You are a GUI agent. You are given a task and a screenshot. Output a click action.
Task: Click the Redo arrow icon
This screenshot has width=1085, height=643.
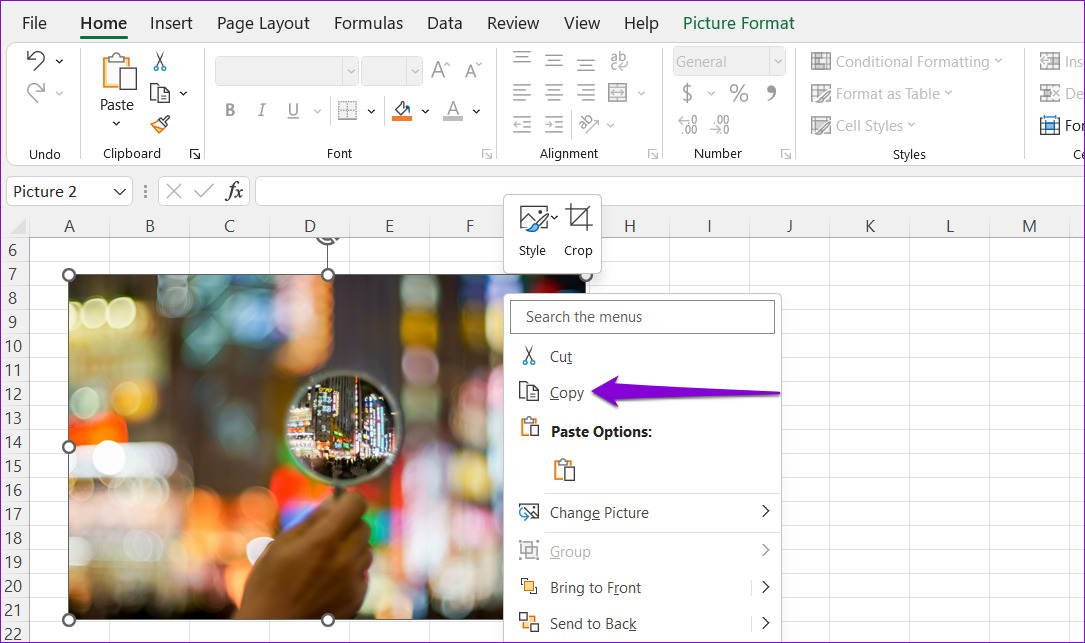35,92
